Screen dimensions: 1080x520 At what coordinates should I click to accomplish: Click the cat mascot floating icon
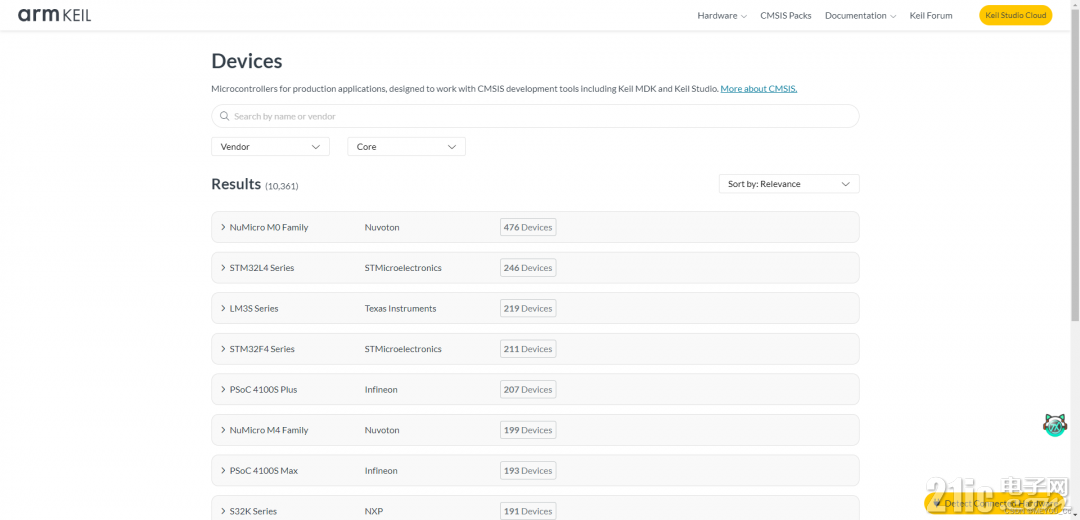click(1055, 424)
